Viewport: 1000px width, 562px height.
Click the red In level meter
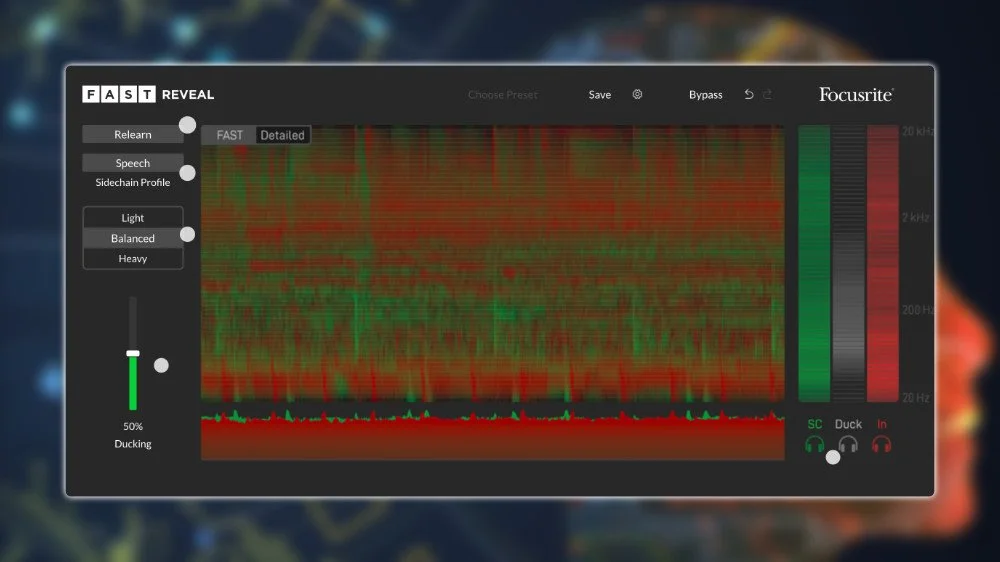pos(883,263)
